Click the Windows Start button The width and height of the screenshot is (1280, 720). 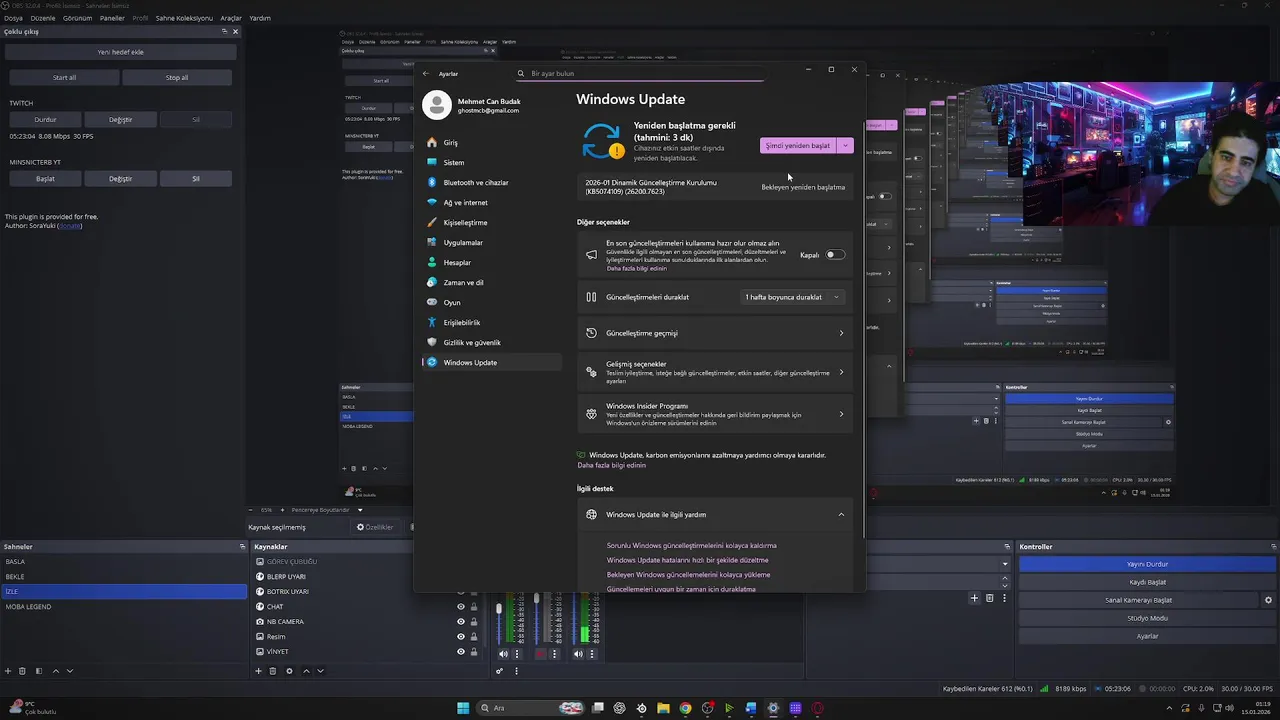click(463, 708)
